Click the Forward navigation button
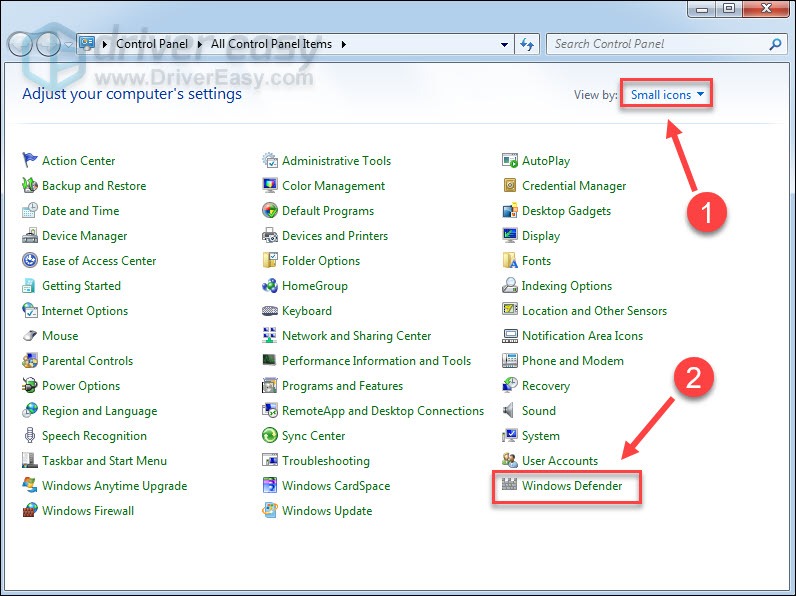The width and height of the screenshot is (796, 596). [x=49, y=44]
